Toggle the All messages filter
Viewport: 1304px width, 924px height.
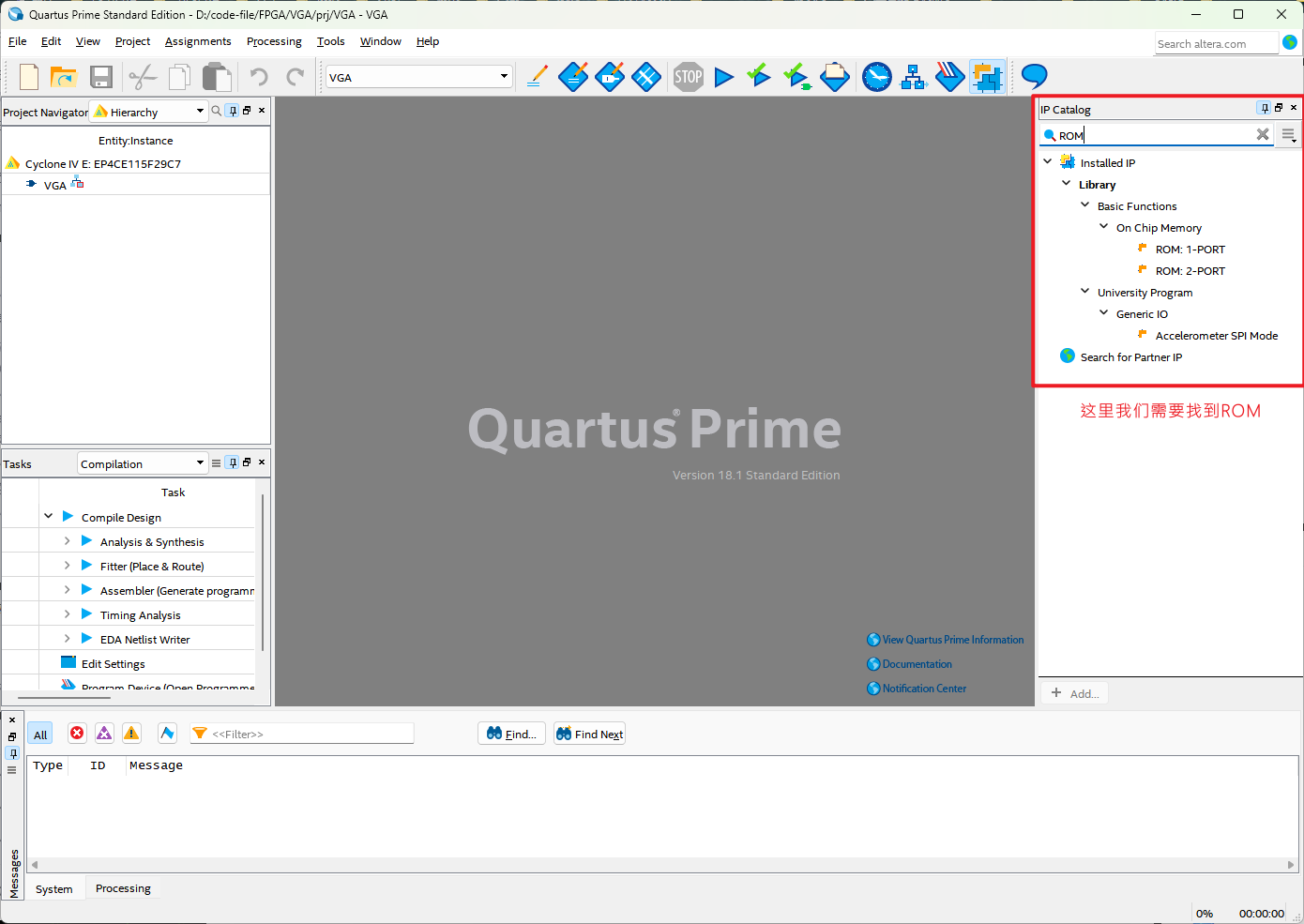point(40,735)
